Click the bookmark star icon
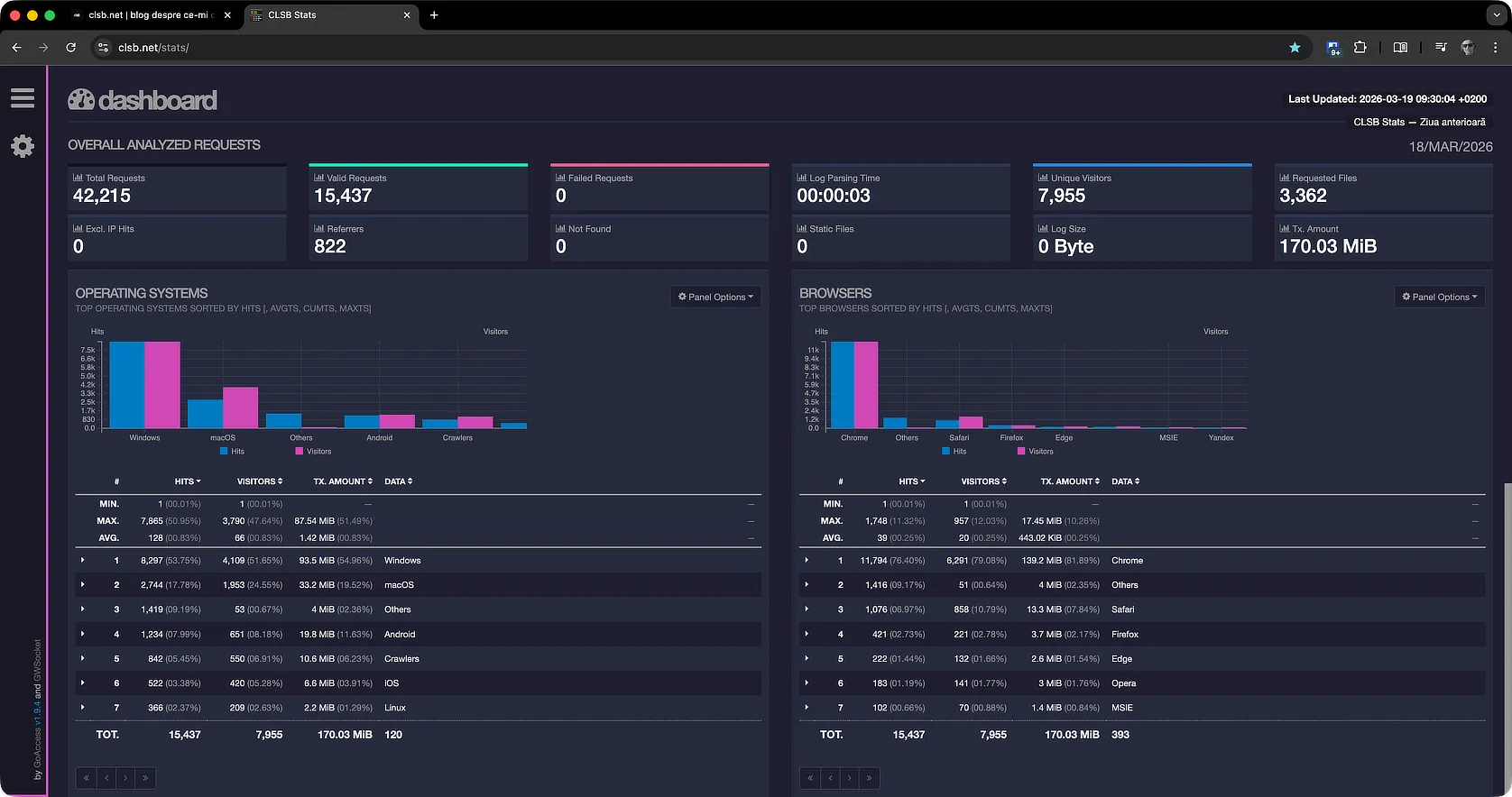 (1295, 48)
